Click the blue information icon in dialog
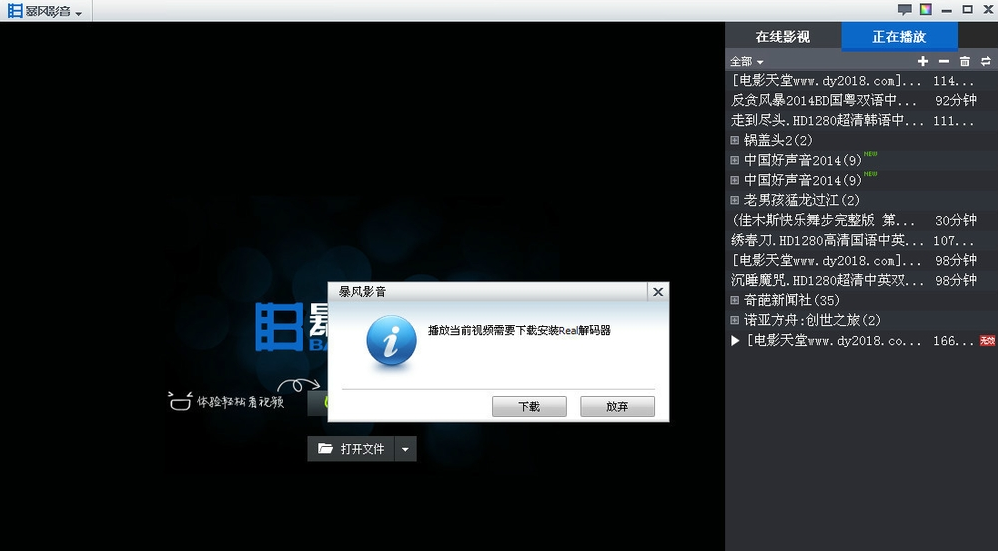 point(391,341)
